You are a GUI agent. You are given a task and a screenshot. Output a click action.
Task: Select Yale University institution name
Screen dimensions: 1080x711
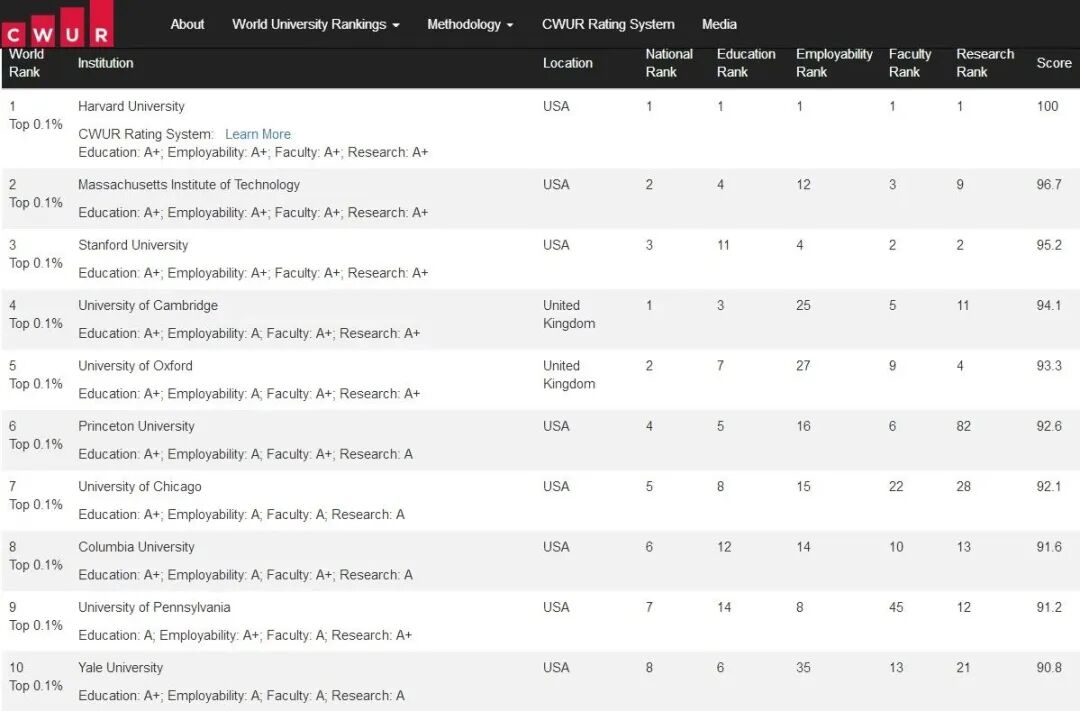tap(121, 668)
